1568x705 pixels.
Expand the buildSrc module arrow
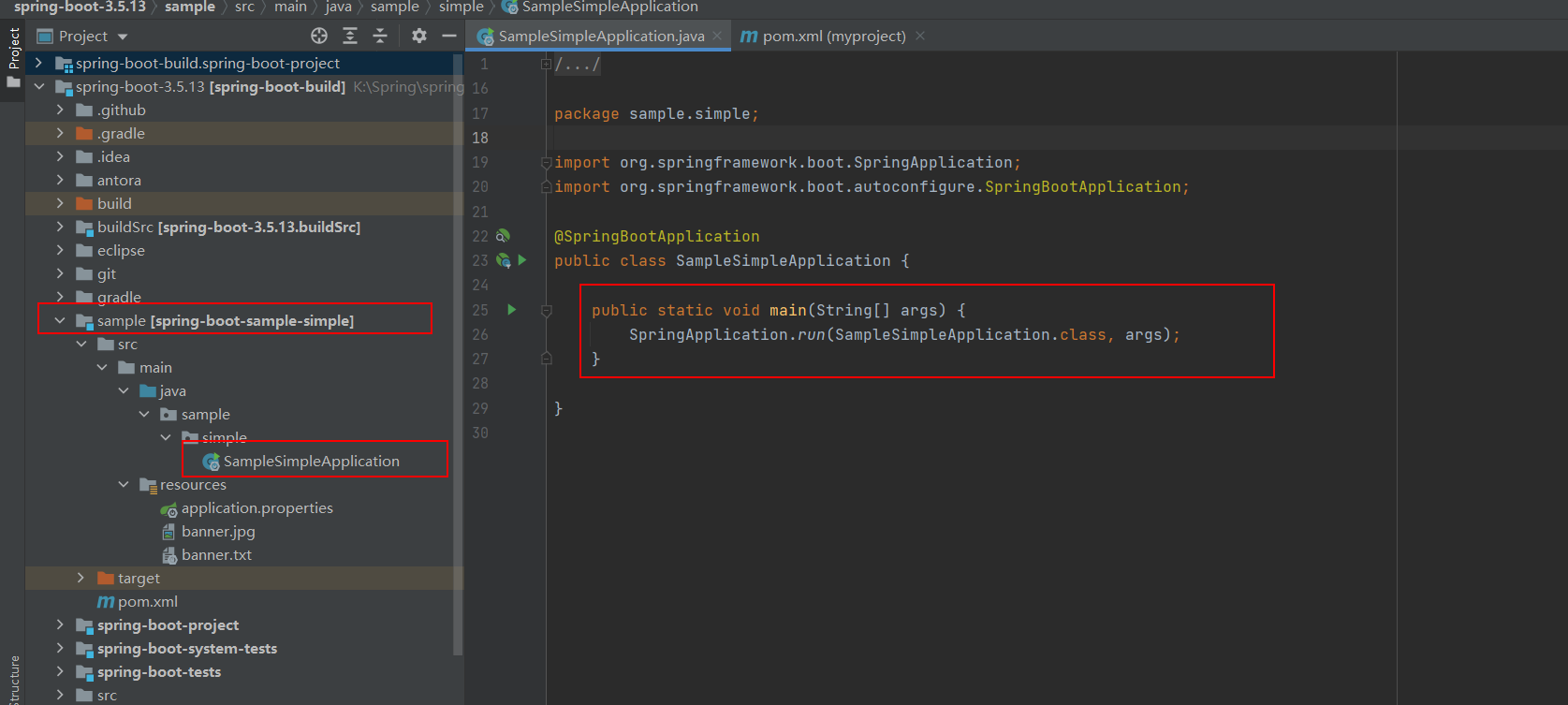point(60,227)
